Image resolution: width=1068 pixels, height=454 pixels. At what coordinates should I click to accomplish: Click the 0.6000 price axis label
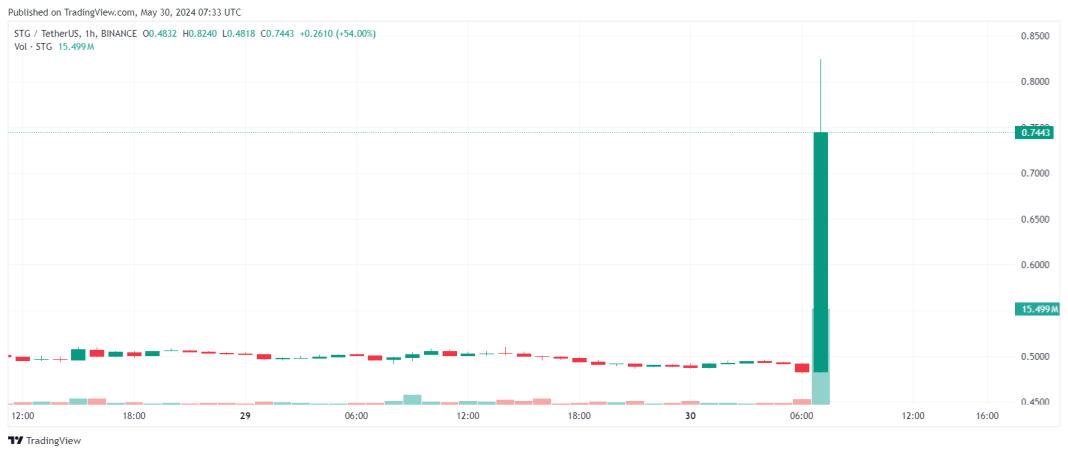click(1034, 265)
